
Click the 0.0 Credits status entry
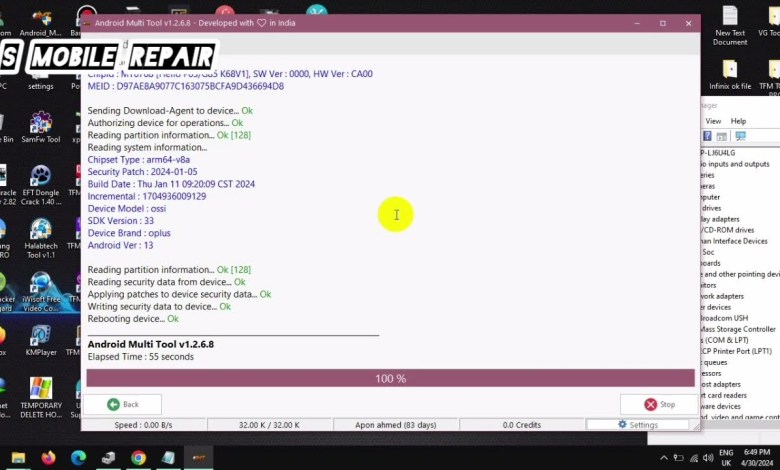(x=521, y=425)
